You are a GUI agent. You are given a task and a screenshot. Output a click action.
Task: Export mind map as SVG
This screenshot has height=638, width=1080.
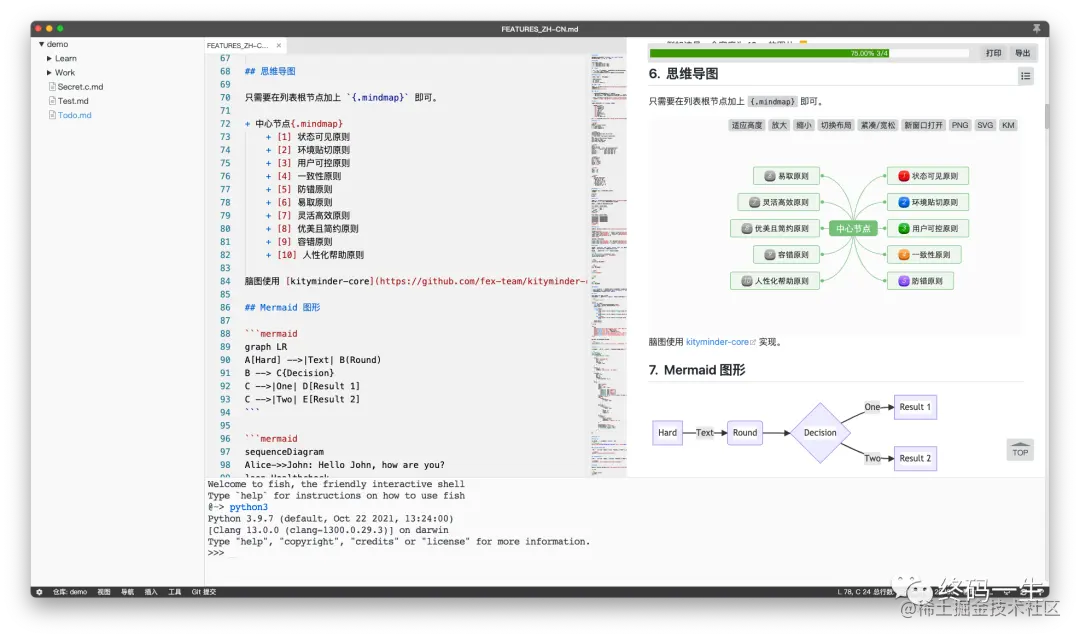coord(985,125)
